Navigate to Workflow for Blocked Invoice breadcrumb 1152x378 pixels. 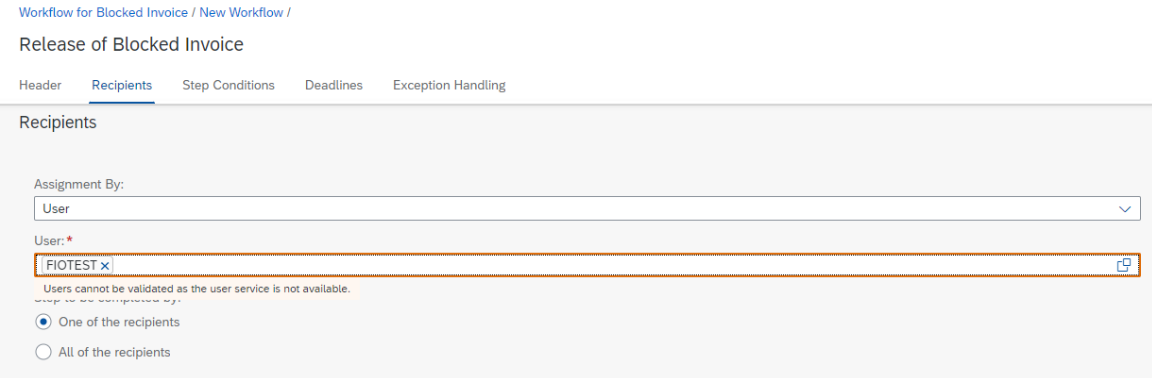click(x=104, y=13)
